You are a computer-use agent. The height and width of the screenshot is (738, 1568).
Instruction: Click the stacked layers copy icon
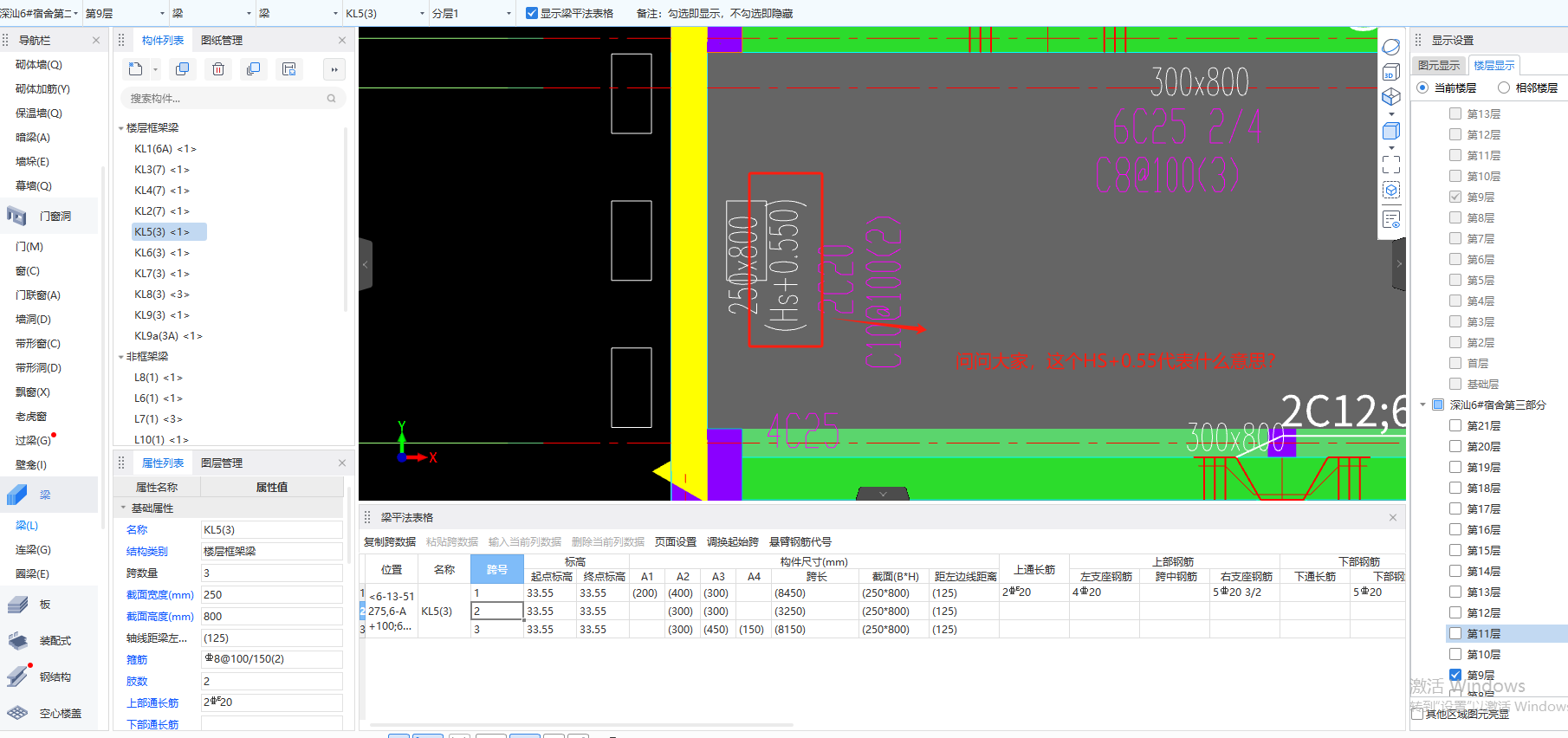coord(254,69)
